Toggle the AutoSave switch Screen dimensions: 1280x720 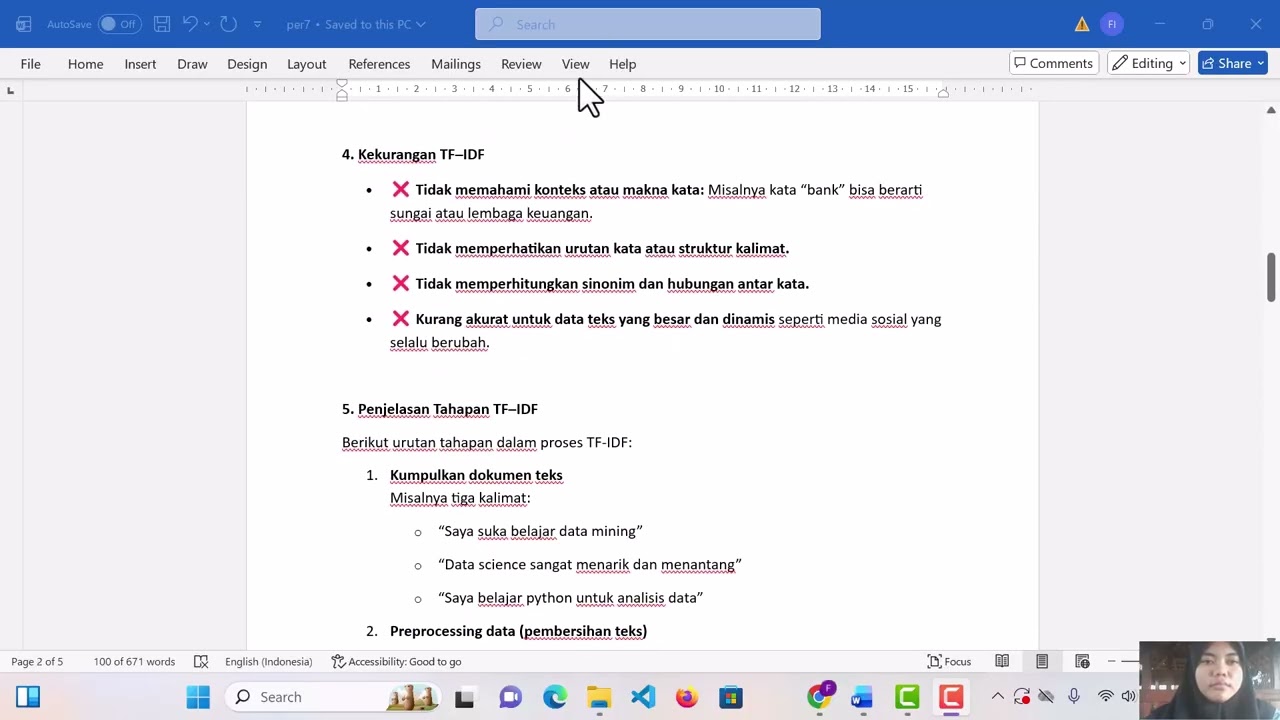point(120,24)
